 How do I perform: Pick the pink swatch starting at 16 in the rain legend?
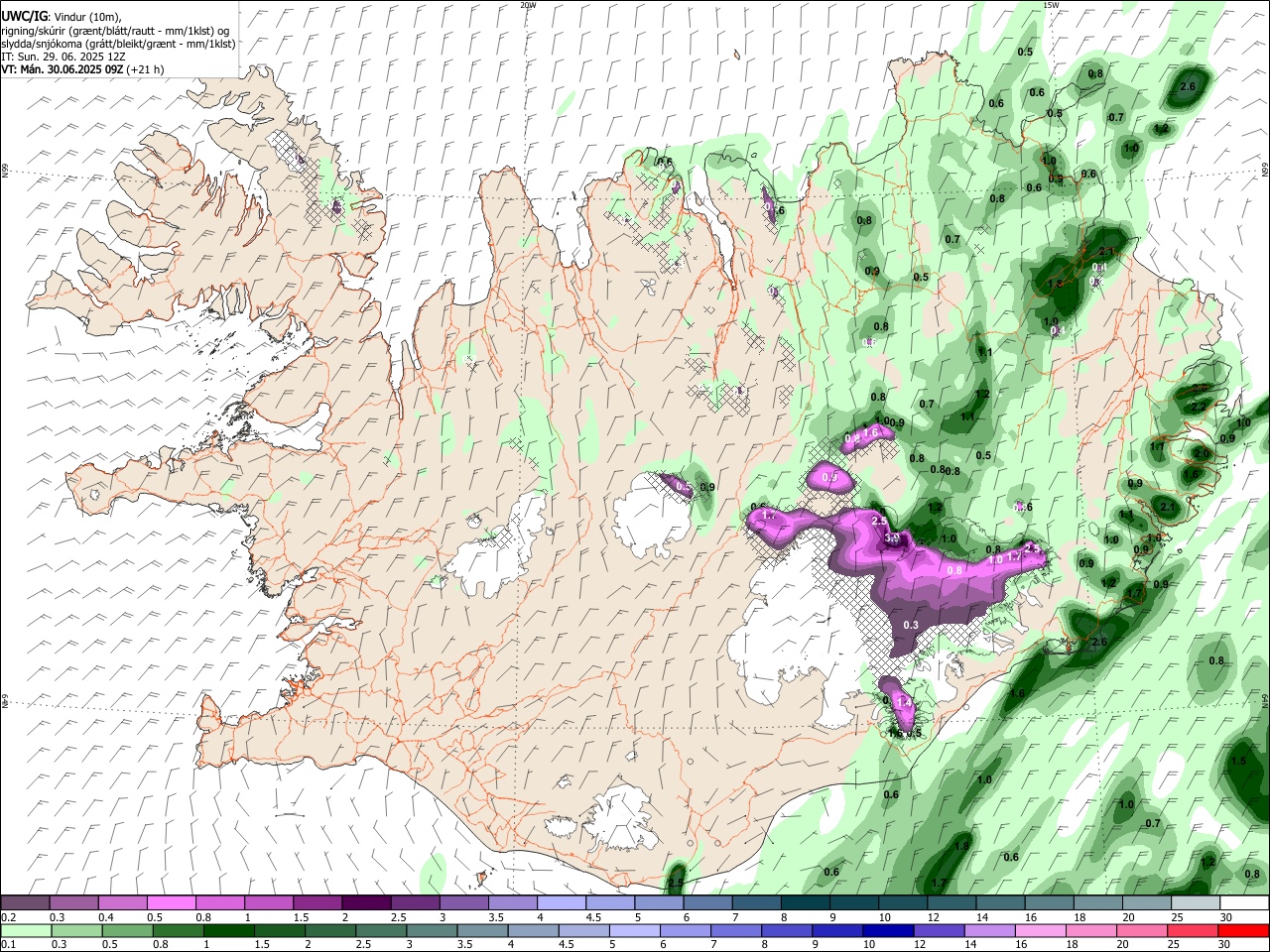(1042, 930)
